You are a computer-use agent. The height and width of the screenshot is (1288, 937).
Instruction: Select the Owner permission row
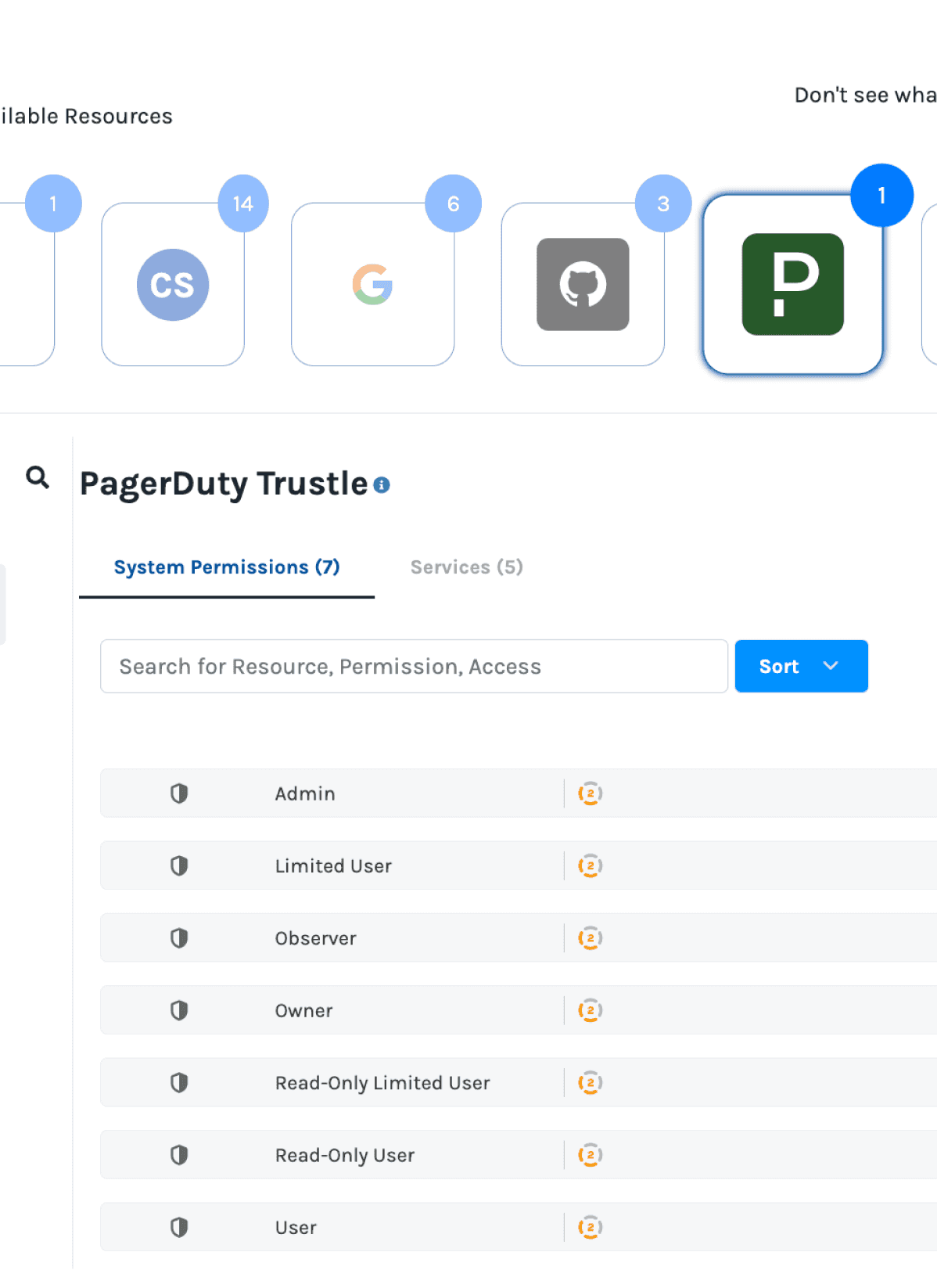[x=519, y=1010]
